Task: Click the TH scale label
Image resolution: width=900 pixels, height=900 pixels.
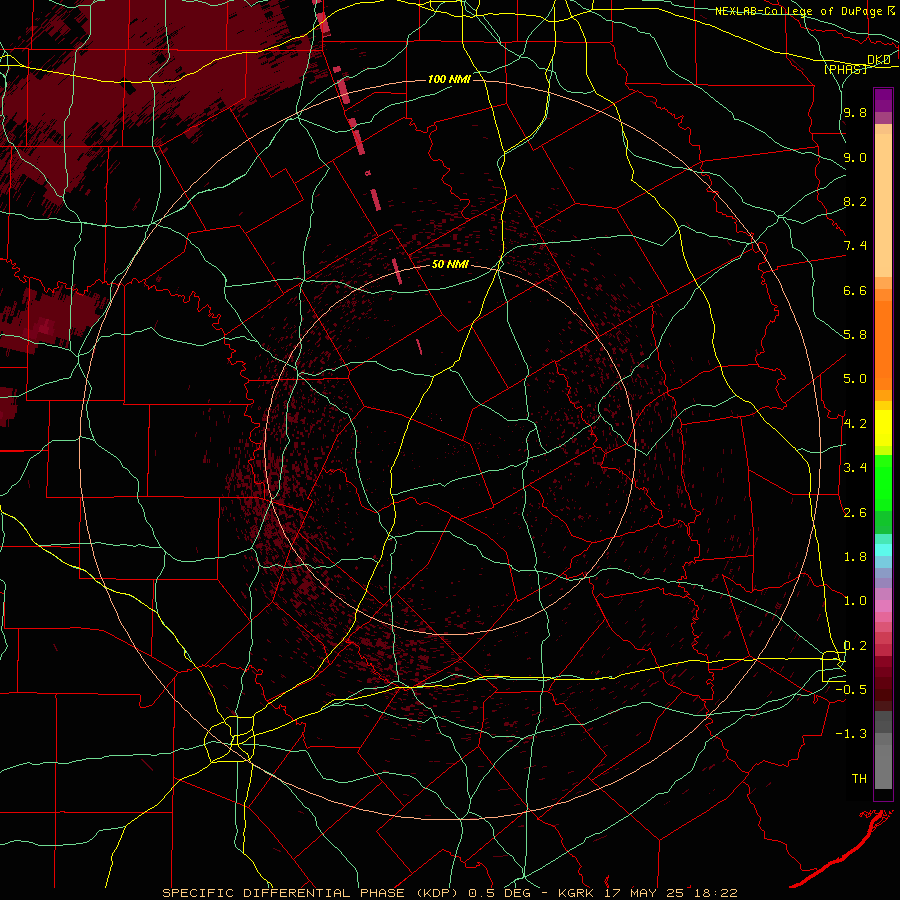Action: tap(859, 779)
